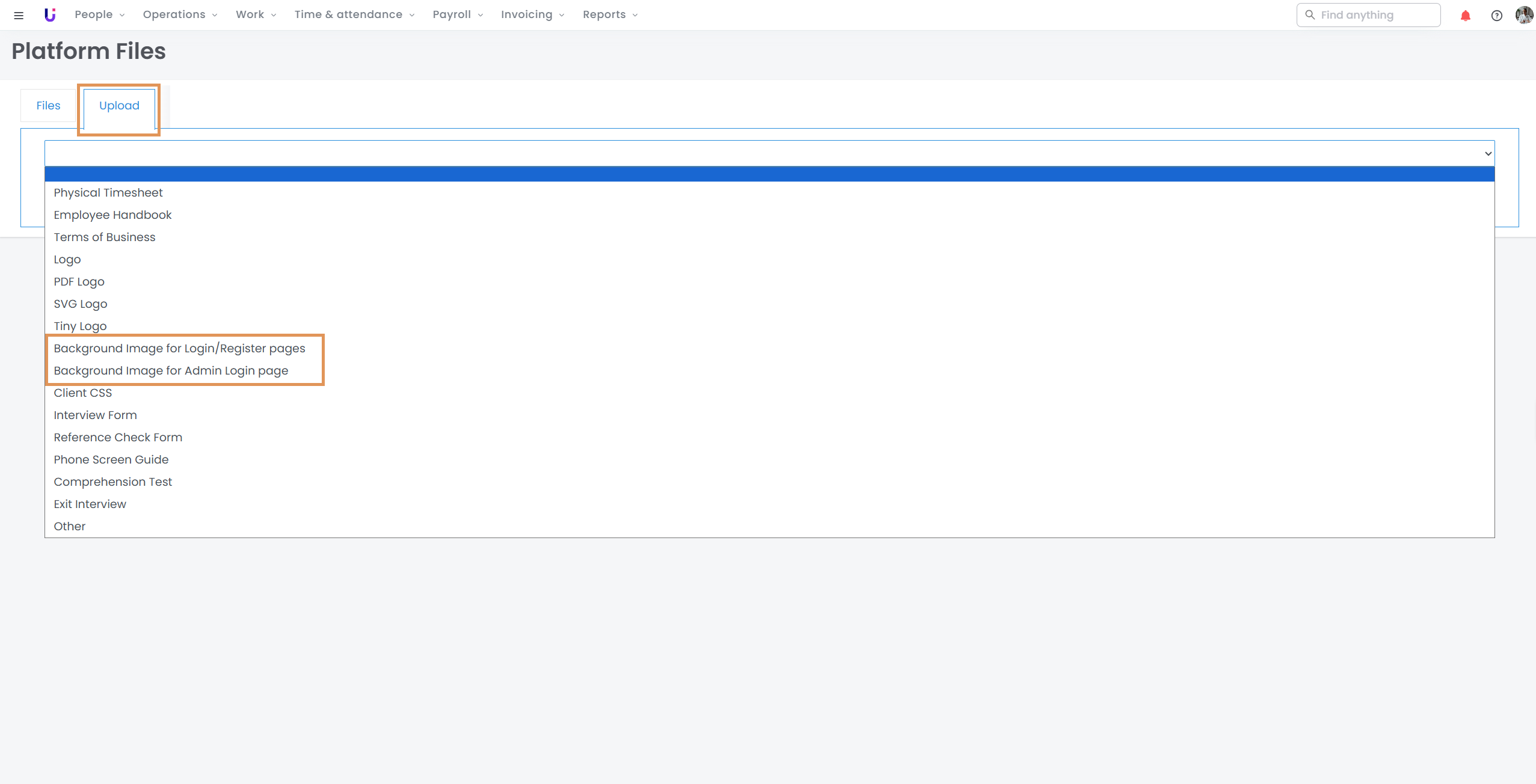Screen dimensions: 1536x784
Task: Collapse the file type dropdown arrow
Action: pyautogui.click(x=1488, y=153)
